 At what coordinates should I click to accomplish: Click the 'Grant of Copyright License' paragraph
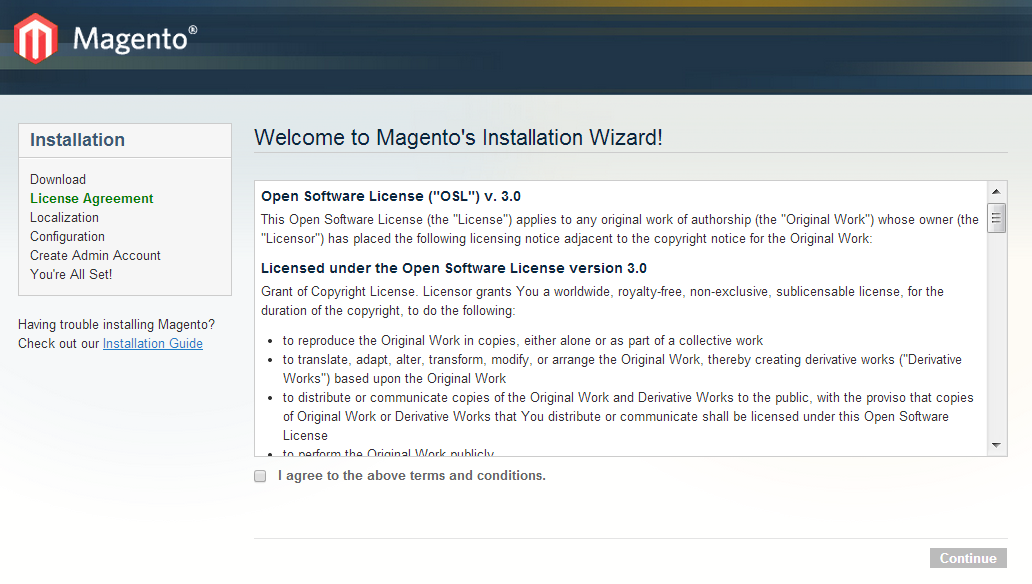(602, 301)
